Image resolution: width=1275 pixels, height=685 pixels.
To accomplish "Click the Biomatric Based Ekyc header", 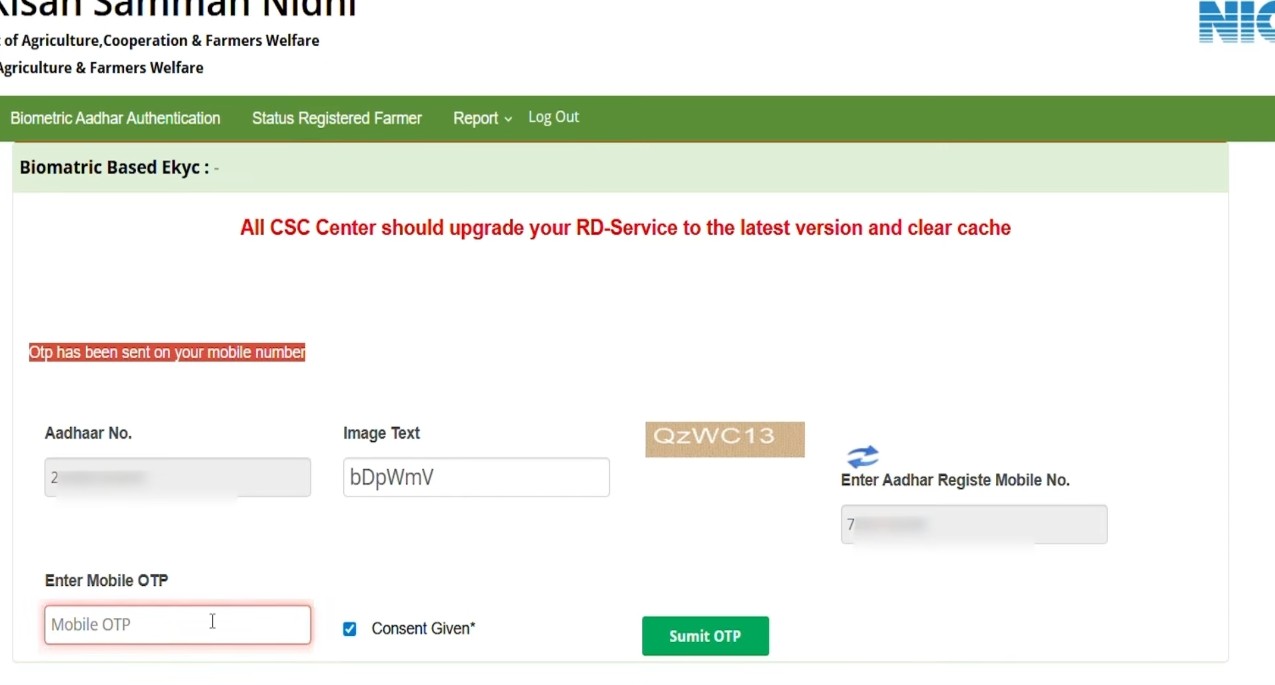I will coord(113,168).
